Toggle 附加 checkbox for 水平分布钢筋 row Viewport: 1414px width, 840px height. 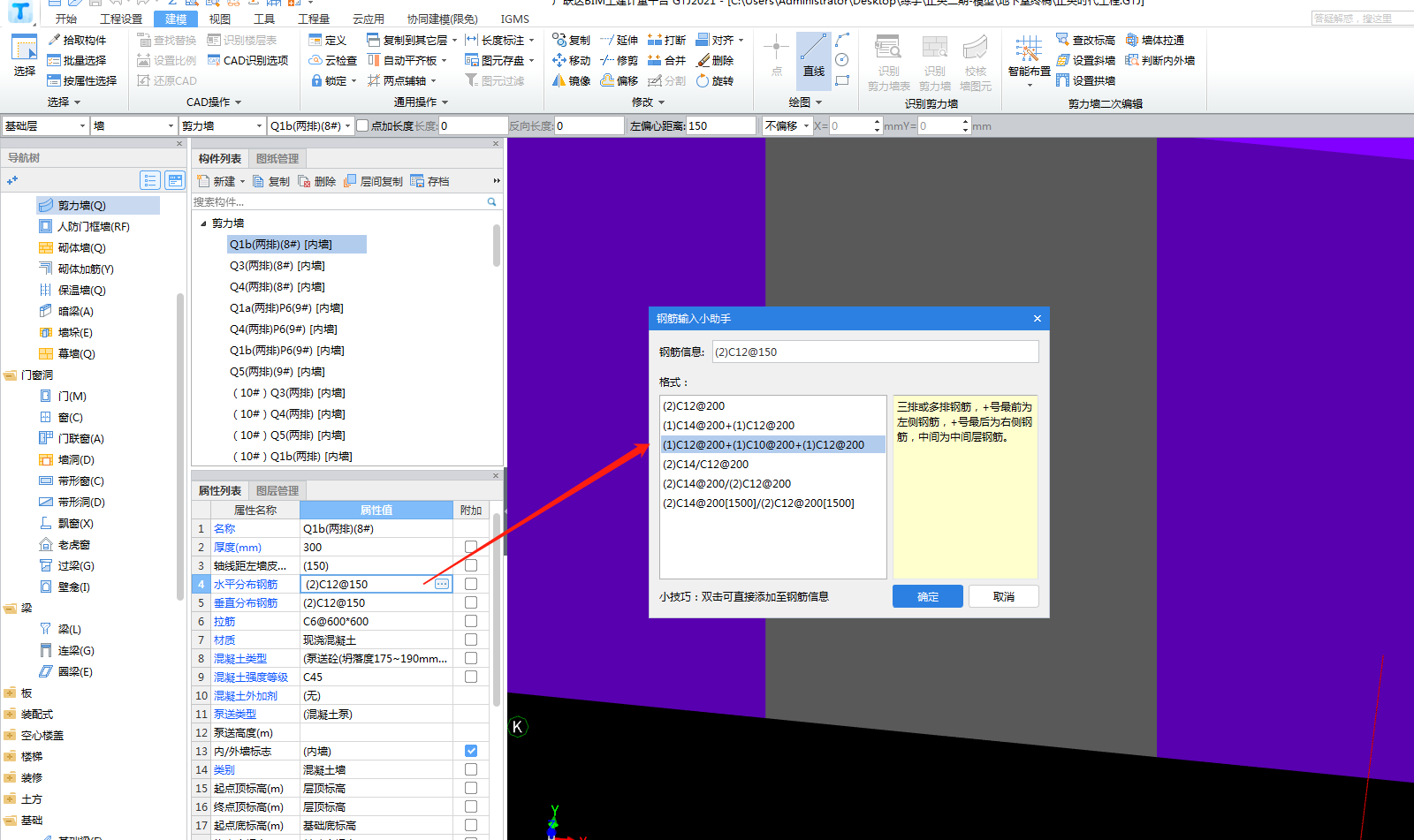point(471,584)
